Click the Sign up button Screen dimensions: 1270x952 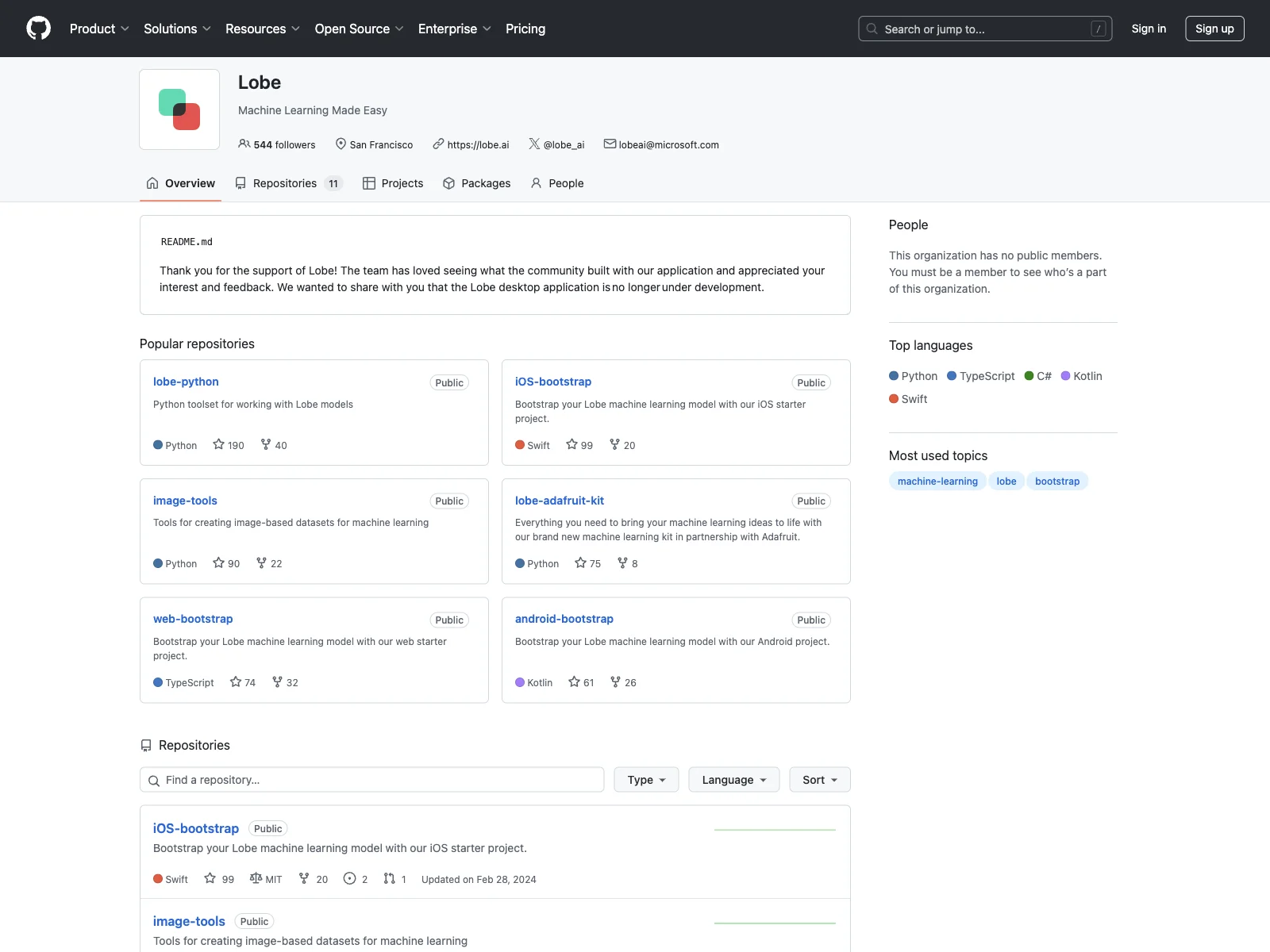pos(1214,29)
